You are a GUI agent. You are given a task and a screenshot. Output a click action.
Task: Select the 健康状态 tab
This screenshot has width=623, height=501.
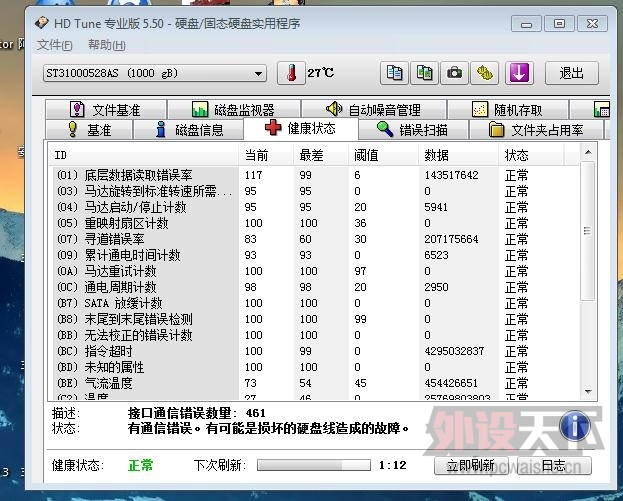point(301,128)
